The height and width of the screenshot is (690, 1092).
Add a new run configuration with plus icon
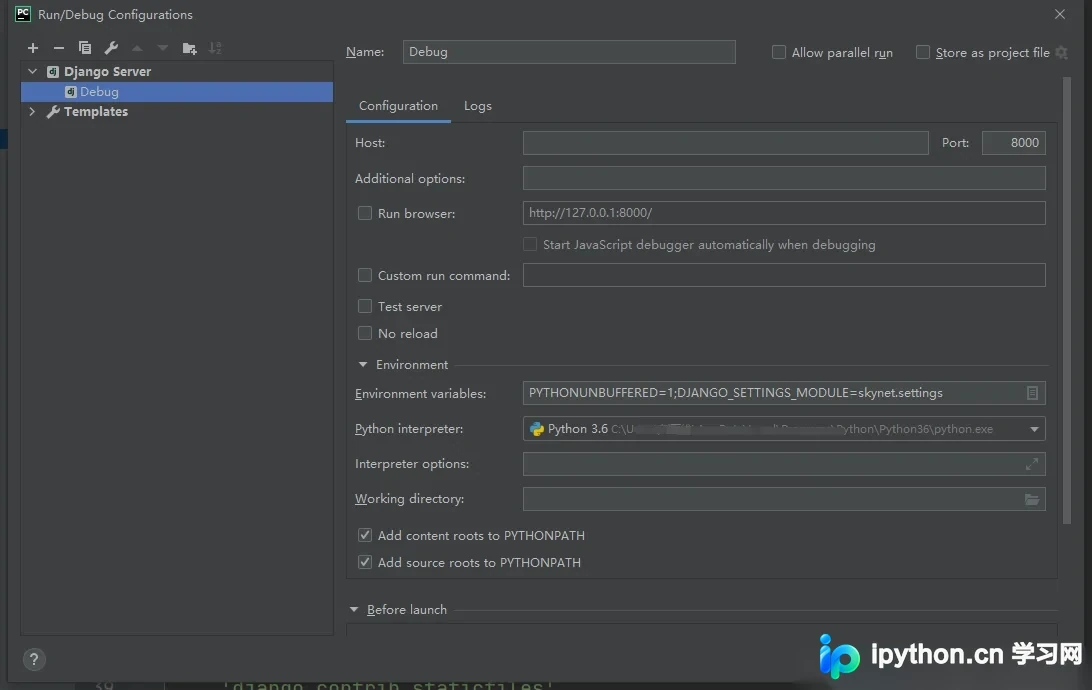(33, 48)
